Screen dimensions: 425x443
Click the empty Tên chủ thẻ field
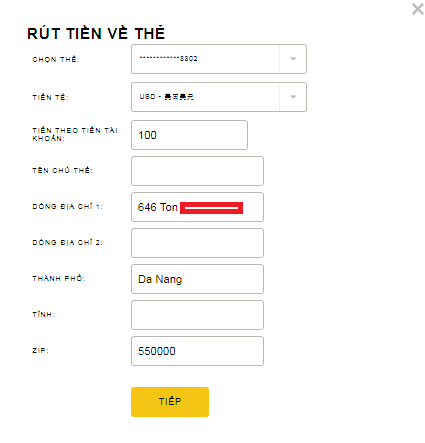point(197,171)
